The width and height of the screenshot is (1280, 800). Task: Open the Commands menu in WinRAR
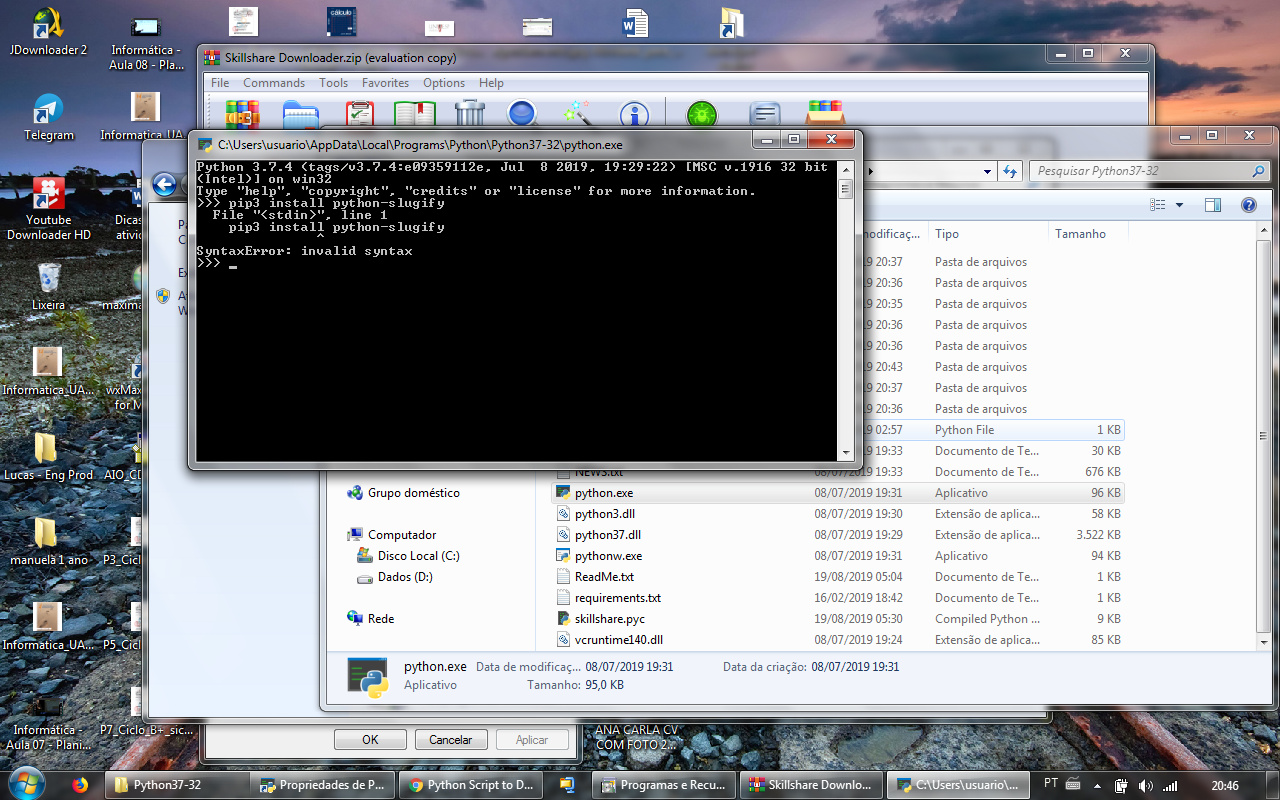(273, 83)
